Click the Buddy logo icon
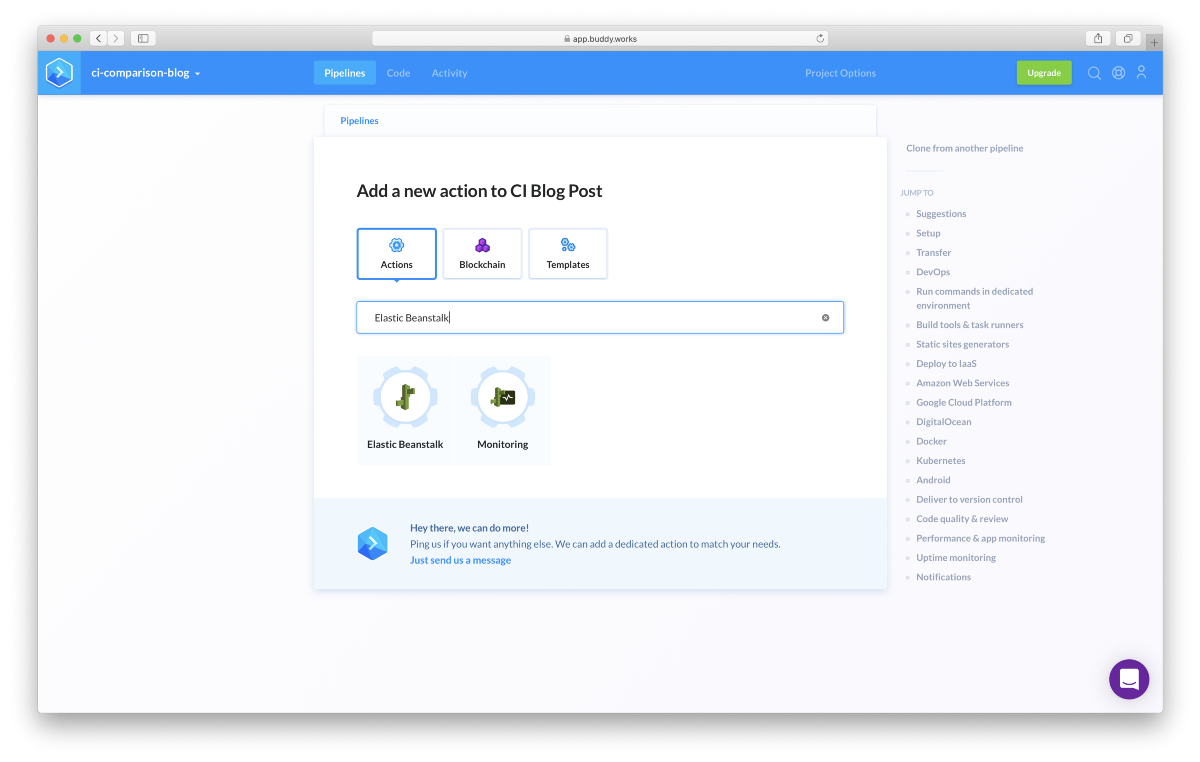Viewport: 1200px width, 762px height. coord(59,73)
